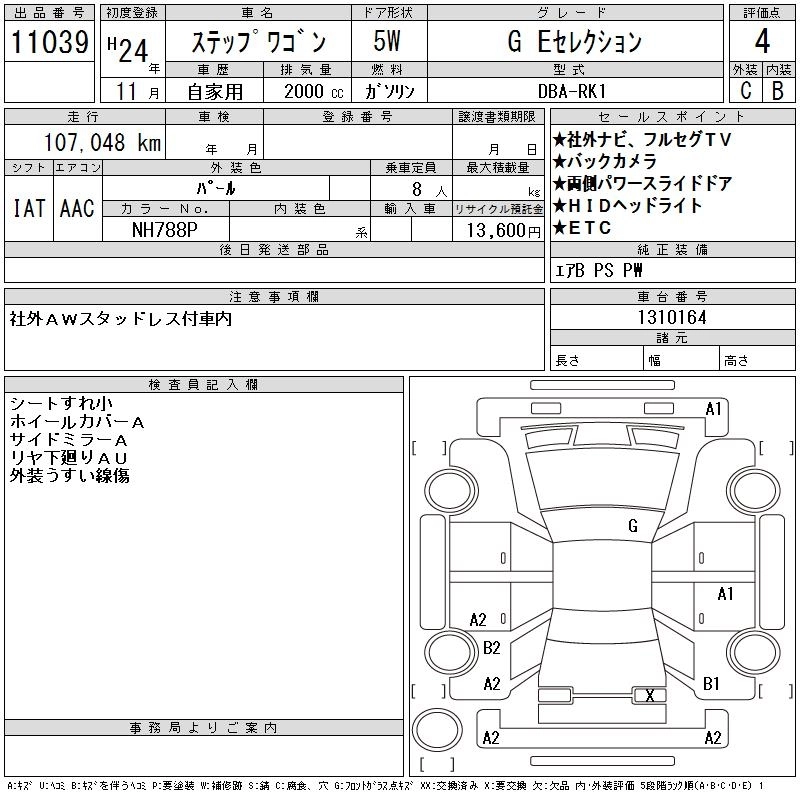The image size is (800, 800).
Task: Click the 高さ dimension label
Action: coord(736,360)
